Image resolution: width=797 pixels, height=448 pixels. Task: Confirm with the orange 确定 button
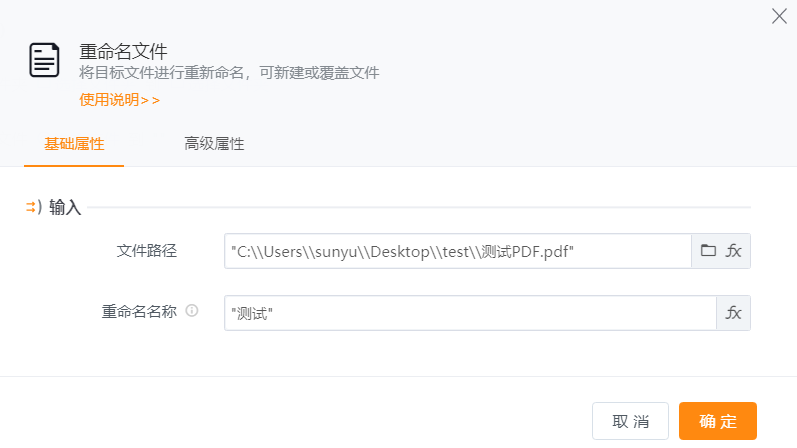(x=717, y=421)
